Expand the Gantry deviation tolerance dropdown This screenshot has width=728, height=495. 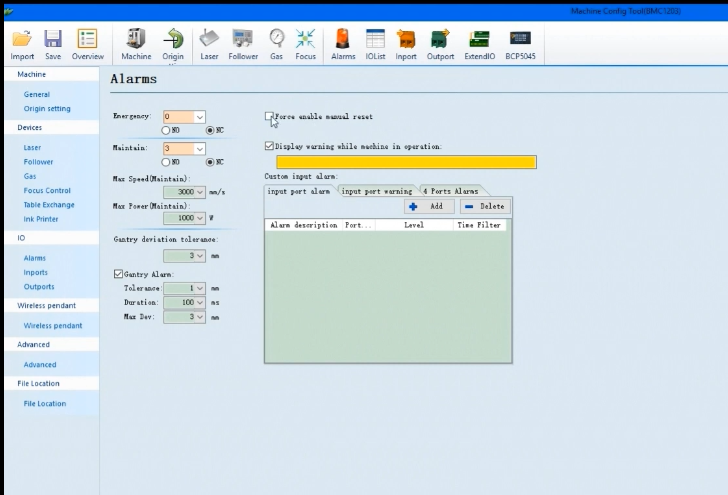(199, 255)
